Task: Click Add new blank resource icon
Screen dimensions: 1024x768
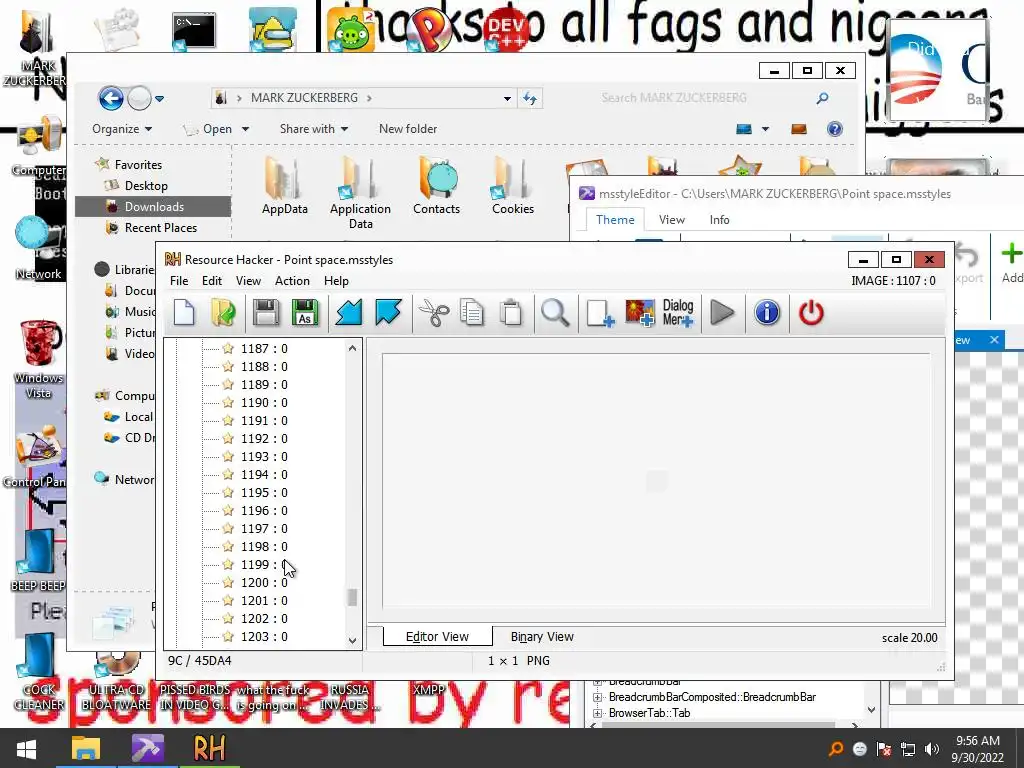Action: (600, 313)
